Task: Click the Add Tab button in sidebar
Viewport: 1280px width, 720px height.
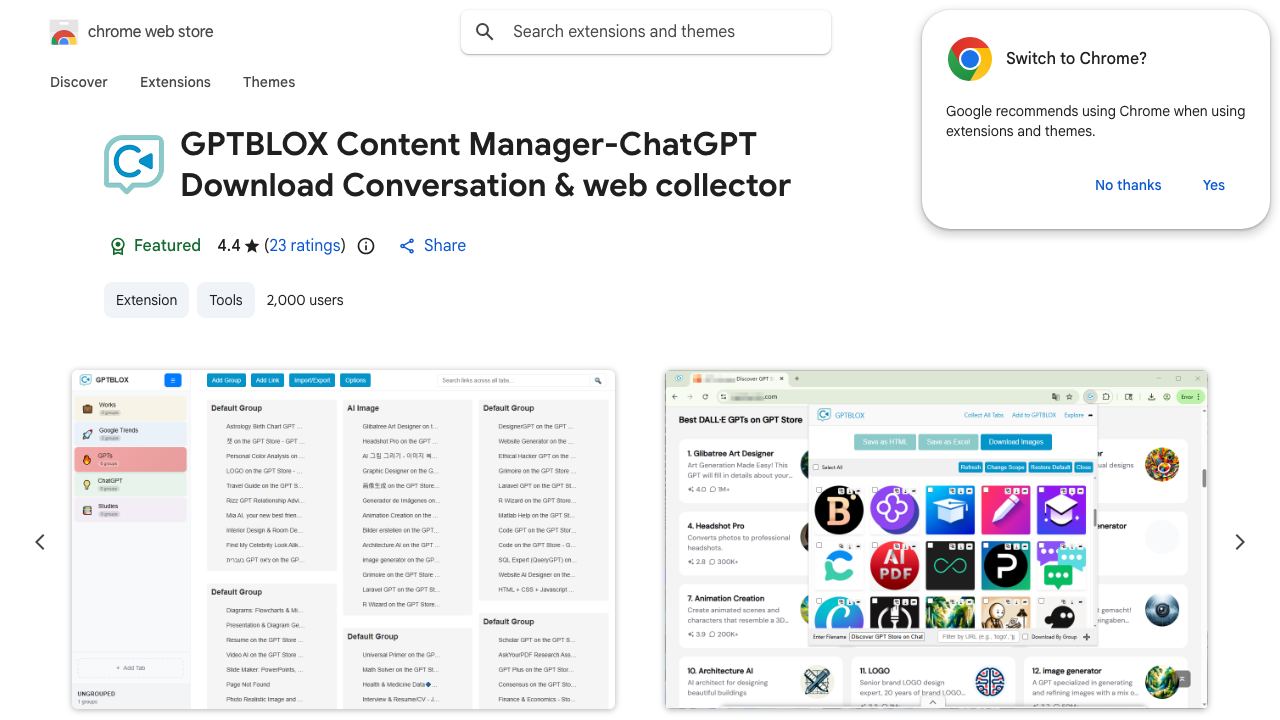Action: click(130, 667)
